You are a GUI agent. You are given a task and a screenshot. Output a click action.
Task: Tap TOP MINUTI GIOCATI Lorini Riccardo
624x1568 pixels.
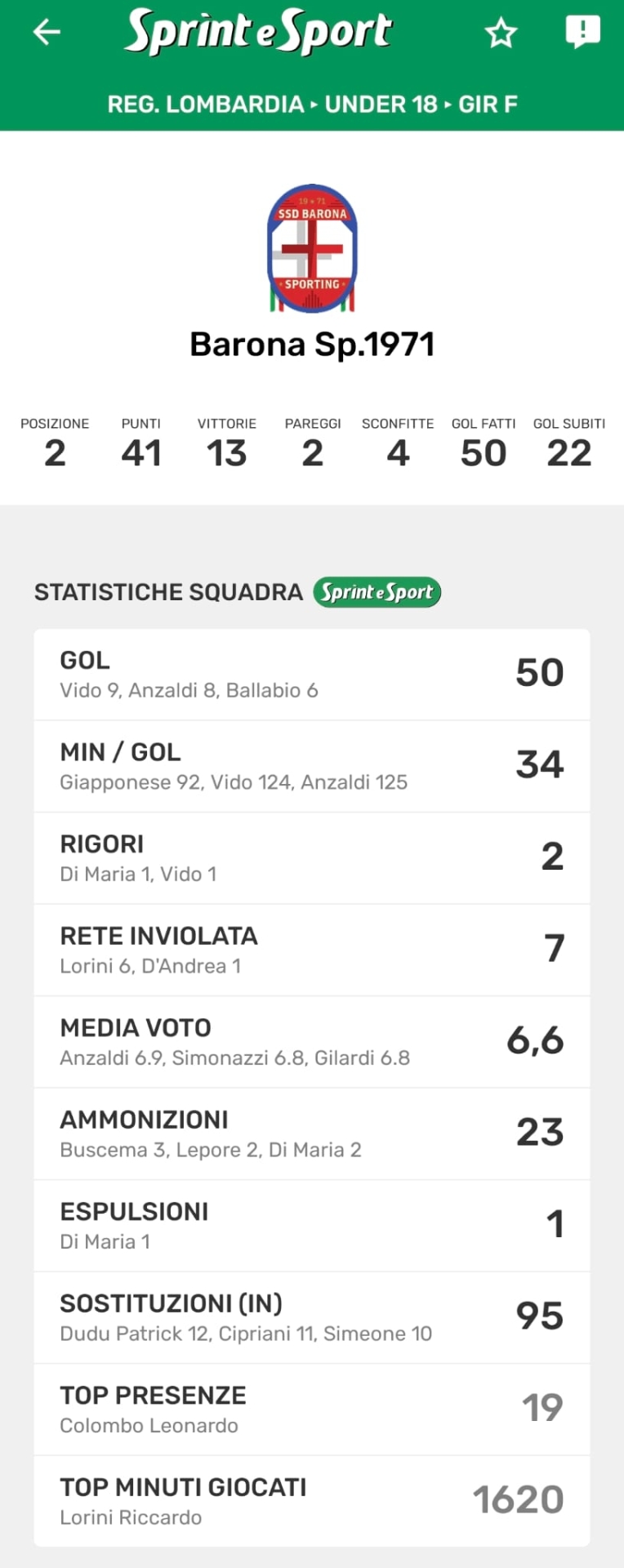(x=311, y=1501)
